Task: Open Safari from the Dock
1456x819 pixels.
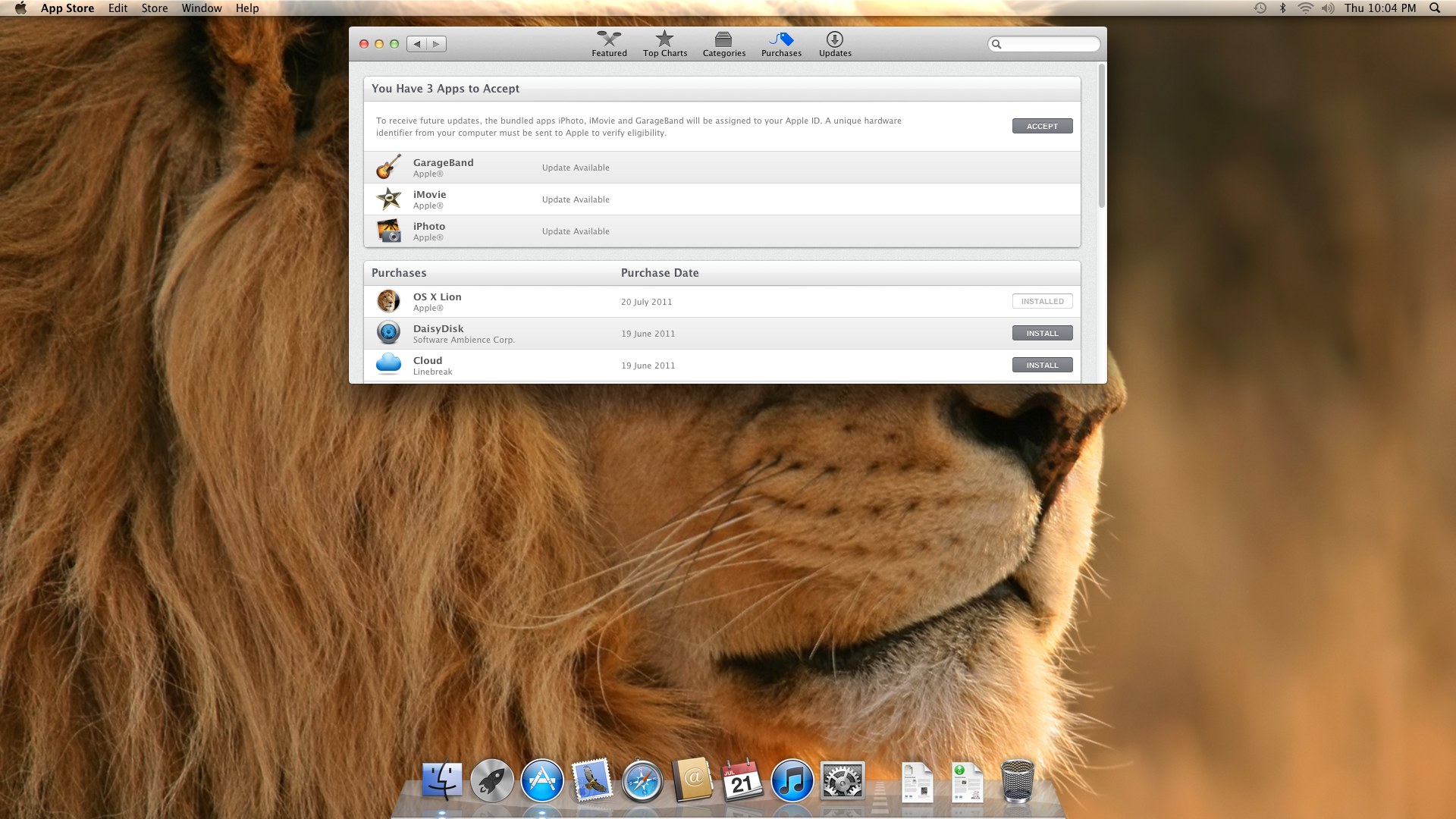Action: pyautogui.click(x=642, y=781)
